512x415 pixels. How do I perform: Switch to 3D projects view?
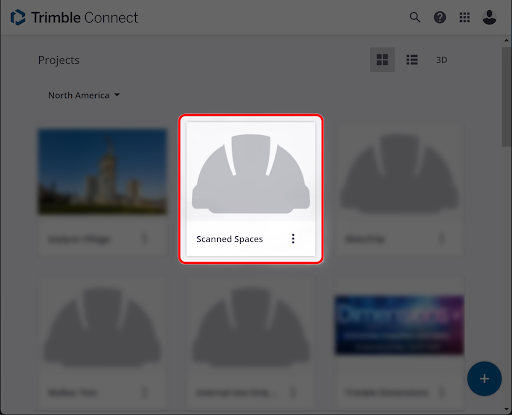[441, 60]
